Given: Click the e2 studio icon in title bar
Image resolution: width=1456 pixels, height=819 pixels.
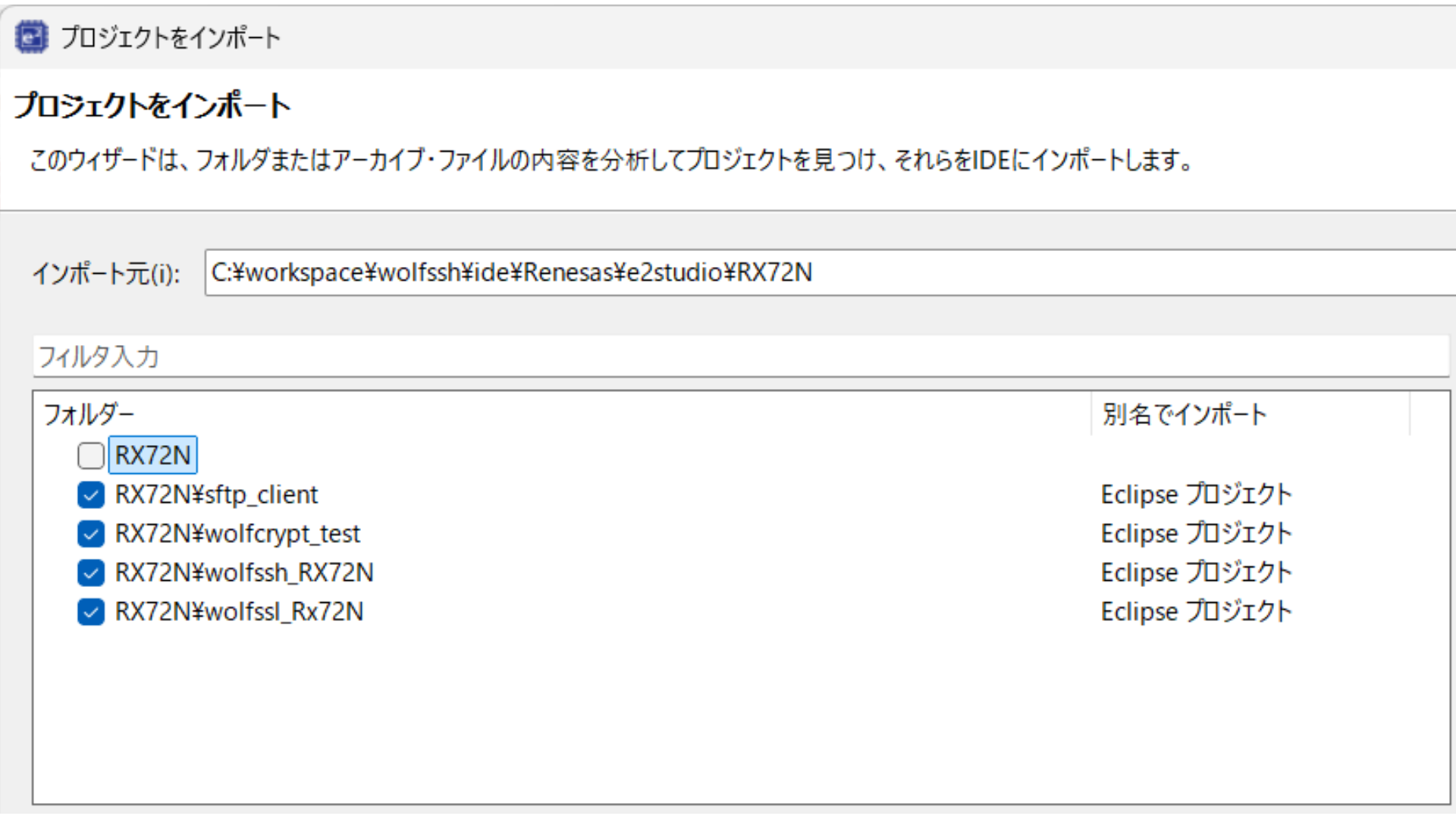Looking at the screenshot, I should (31, 37).
